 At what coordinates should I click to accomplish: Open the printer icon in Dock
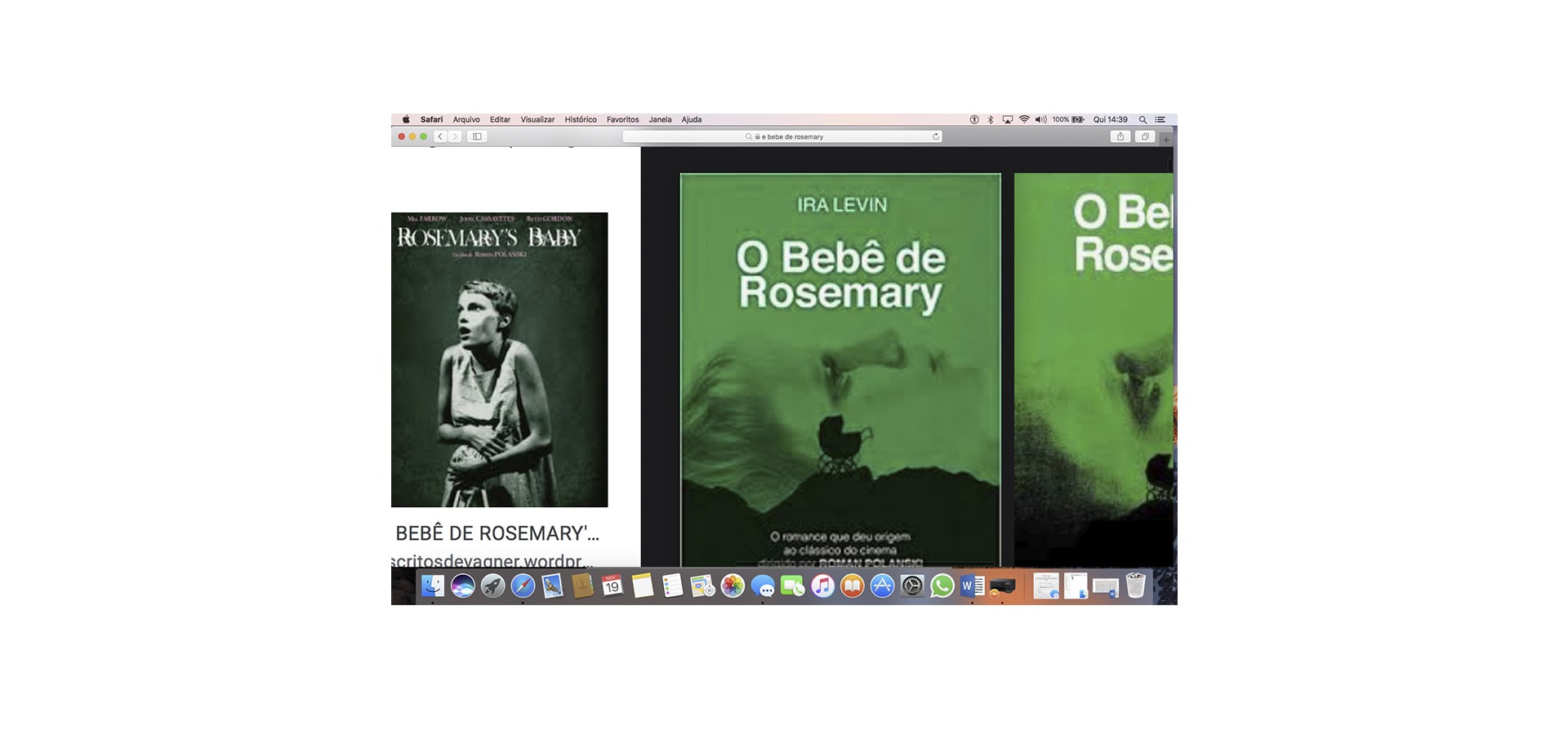pos(1002,586)
